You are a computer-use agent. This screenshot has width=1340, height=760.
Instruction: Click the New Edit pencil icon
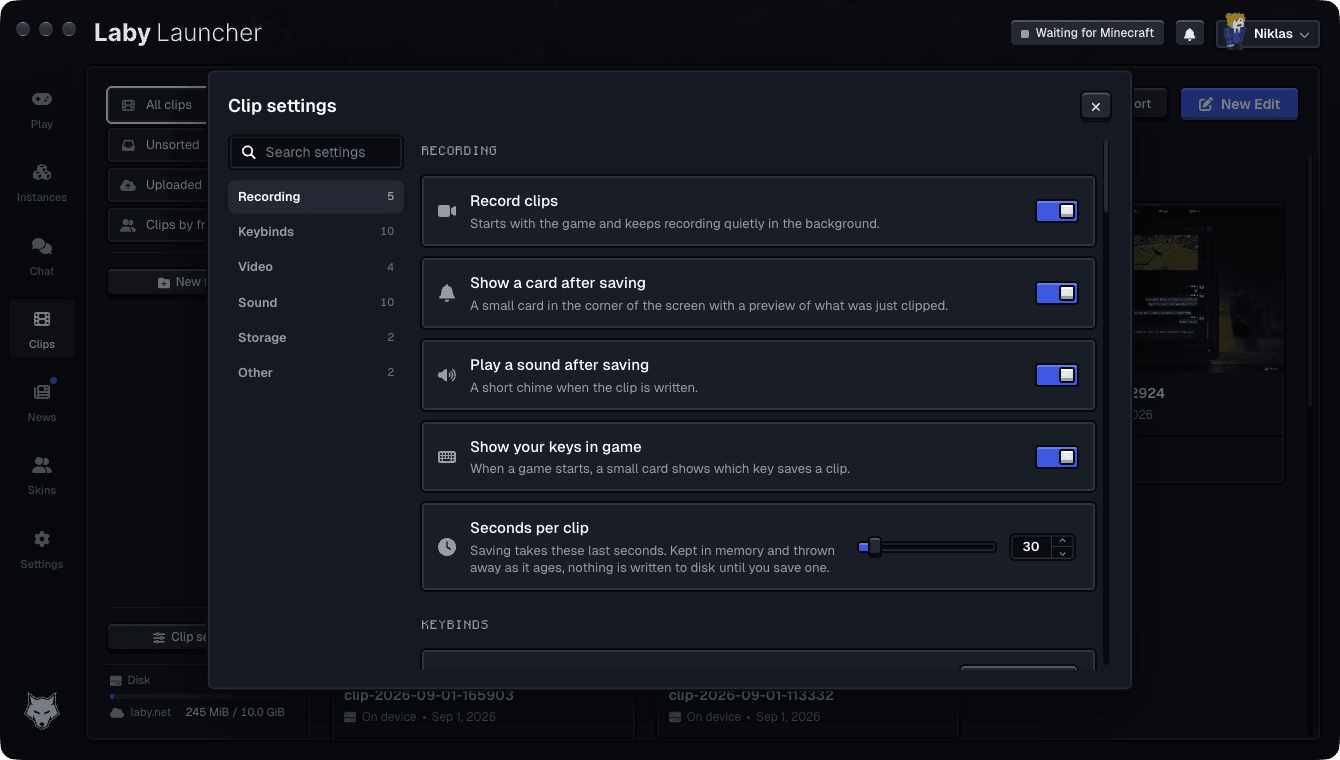(x=1206, y=104)
